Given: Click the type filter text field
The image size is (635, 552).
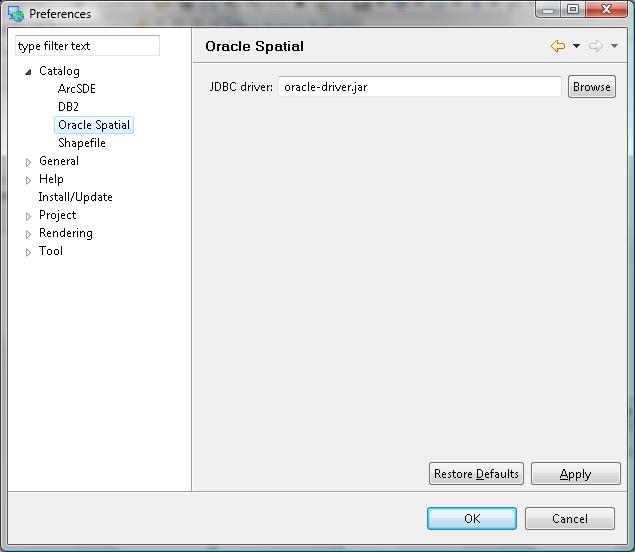Looking at the screenshot, I should [x=87, y=46].
